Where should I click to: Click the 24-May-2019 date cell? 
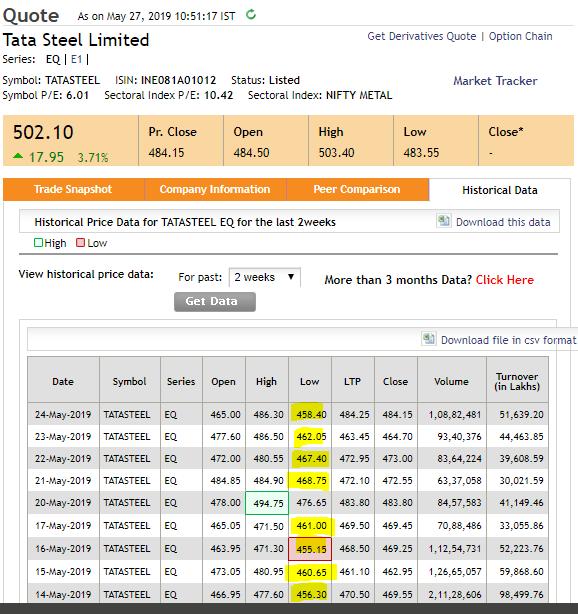click(x=63, y=415)
